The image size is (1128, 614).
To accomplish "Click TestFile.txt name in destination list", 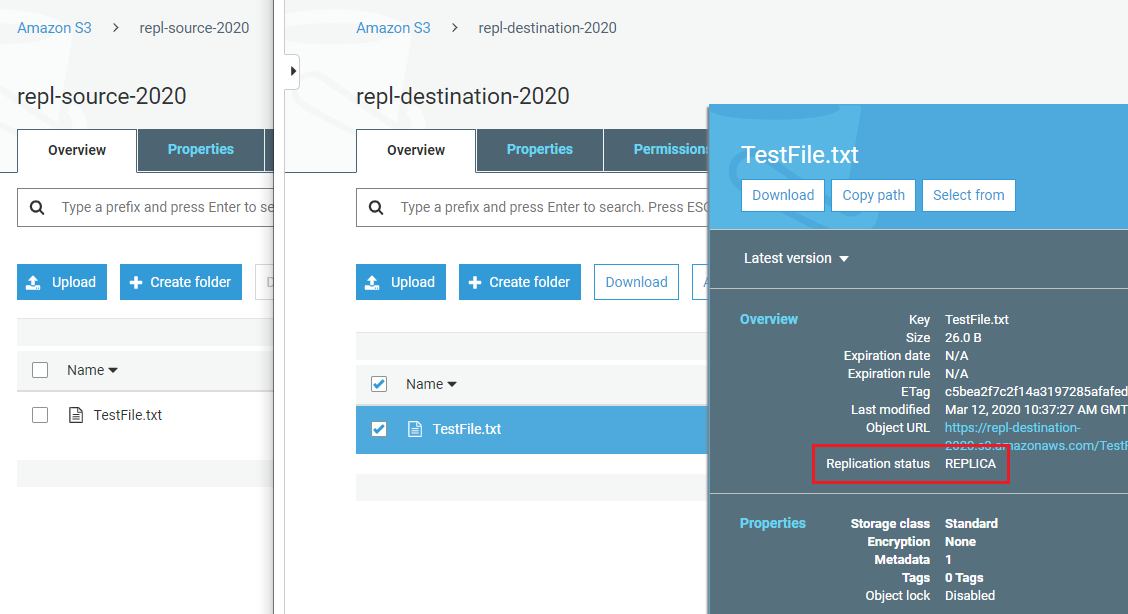I will tap(466, 429).
